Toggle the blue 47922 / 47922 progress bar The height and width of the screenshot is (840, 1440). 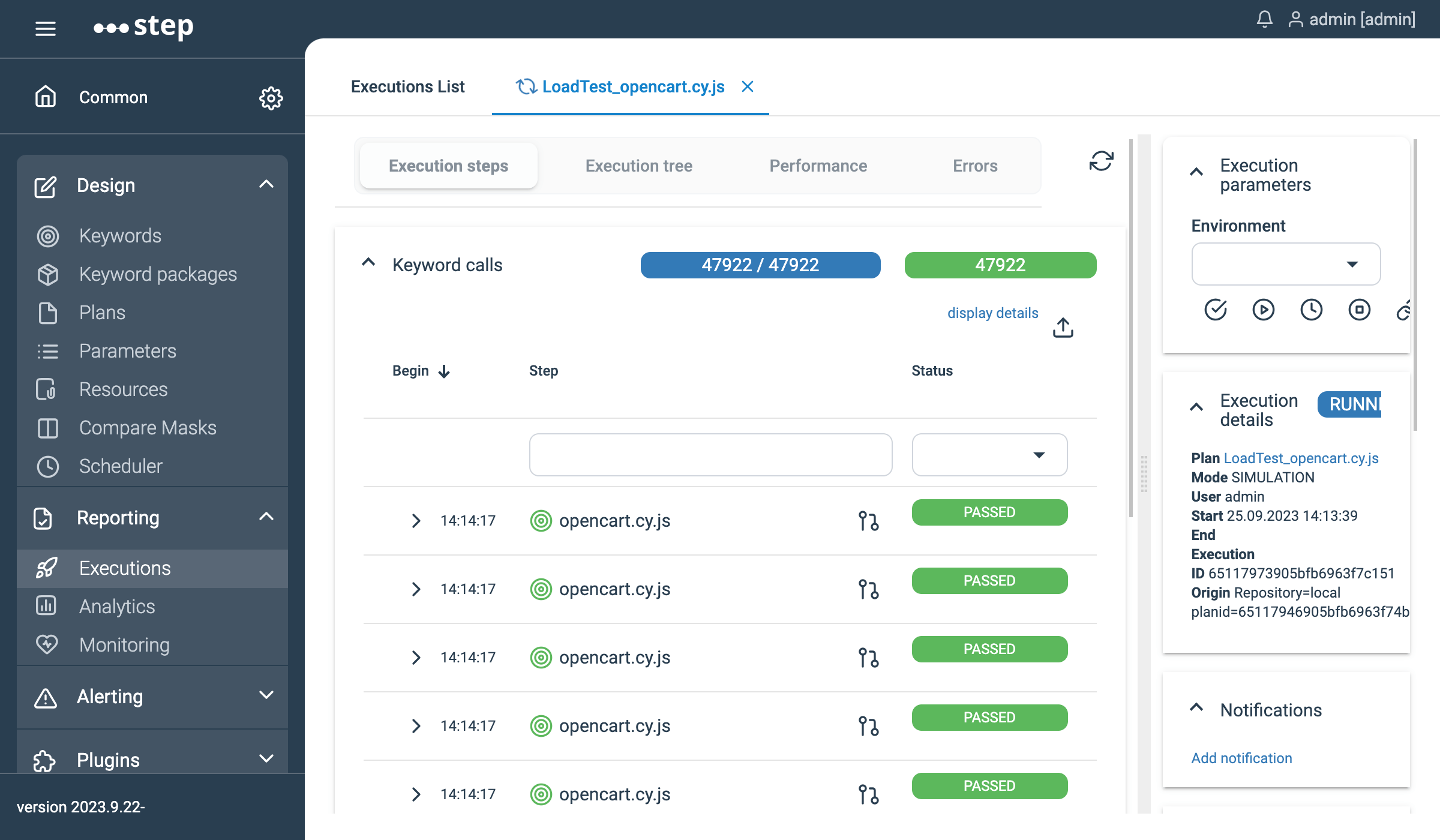(x=760, y=265)
